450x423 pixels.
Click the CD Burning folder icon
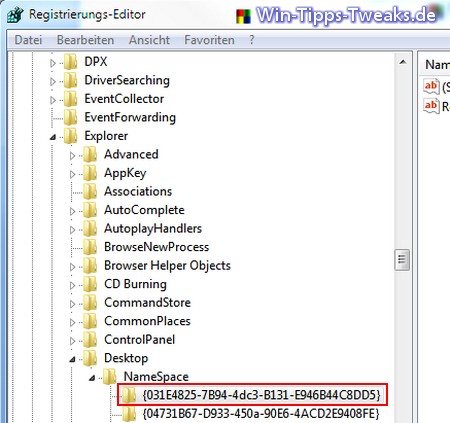pyautogui.click(x=90, y=284)
